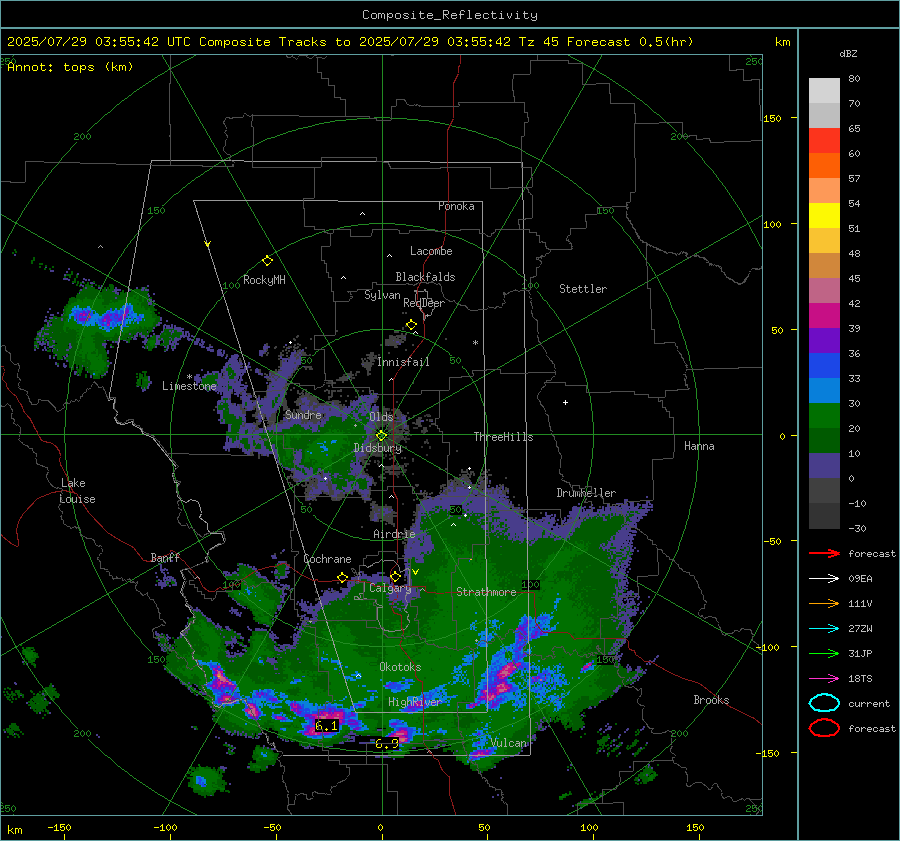Click the dBZ legend heading
The height and width of the screenshot is (841, 900).
(x=848, y=53)
